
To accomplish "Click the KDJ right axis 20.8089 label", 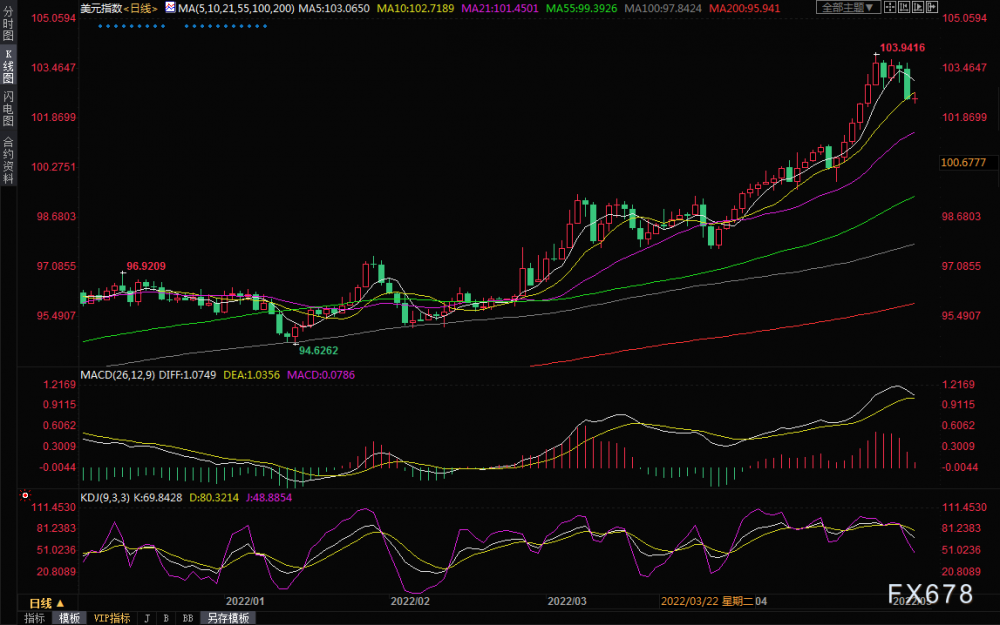I will (x=961, y=571).
